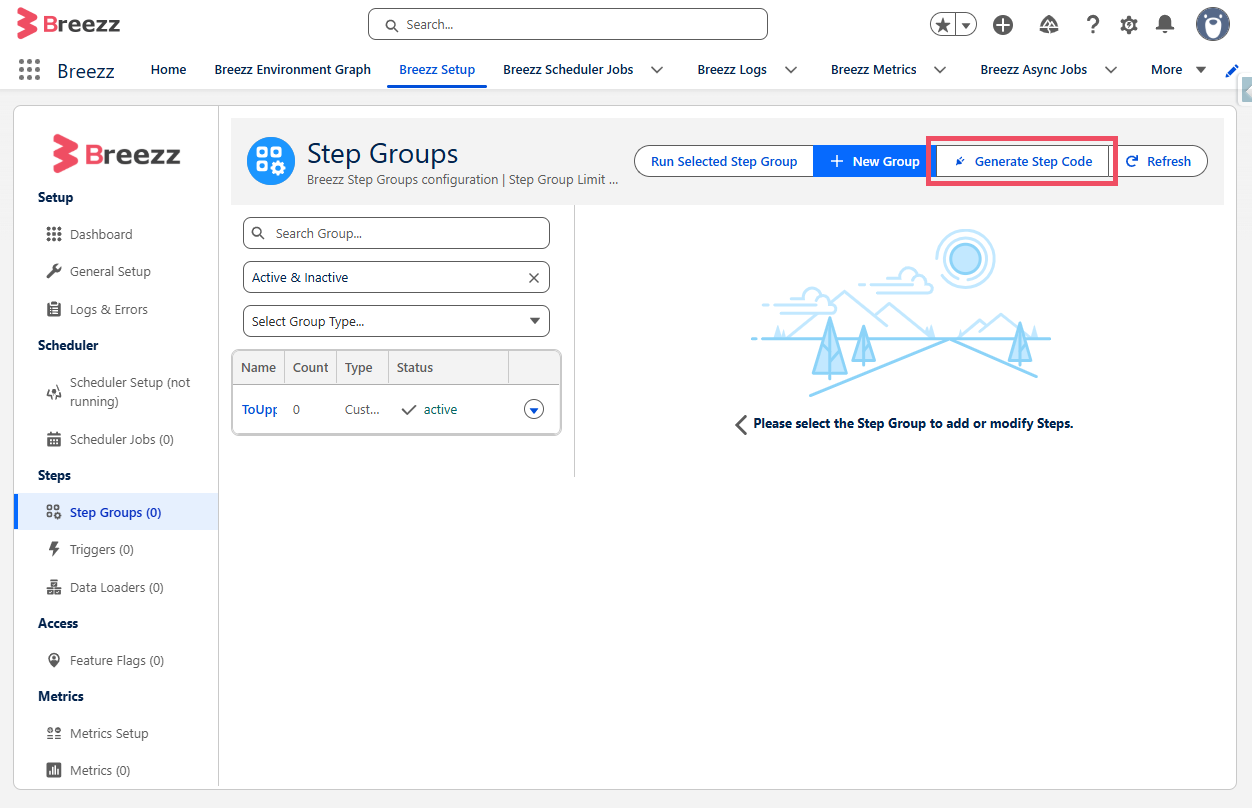Viewport: 1252px width, 808px height.
Task: Open the More navigation menu
Action: coord(1178,69)
